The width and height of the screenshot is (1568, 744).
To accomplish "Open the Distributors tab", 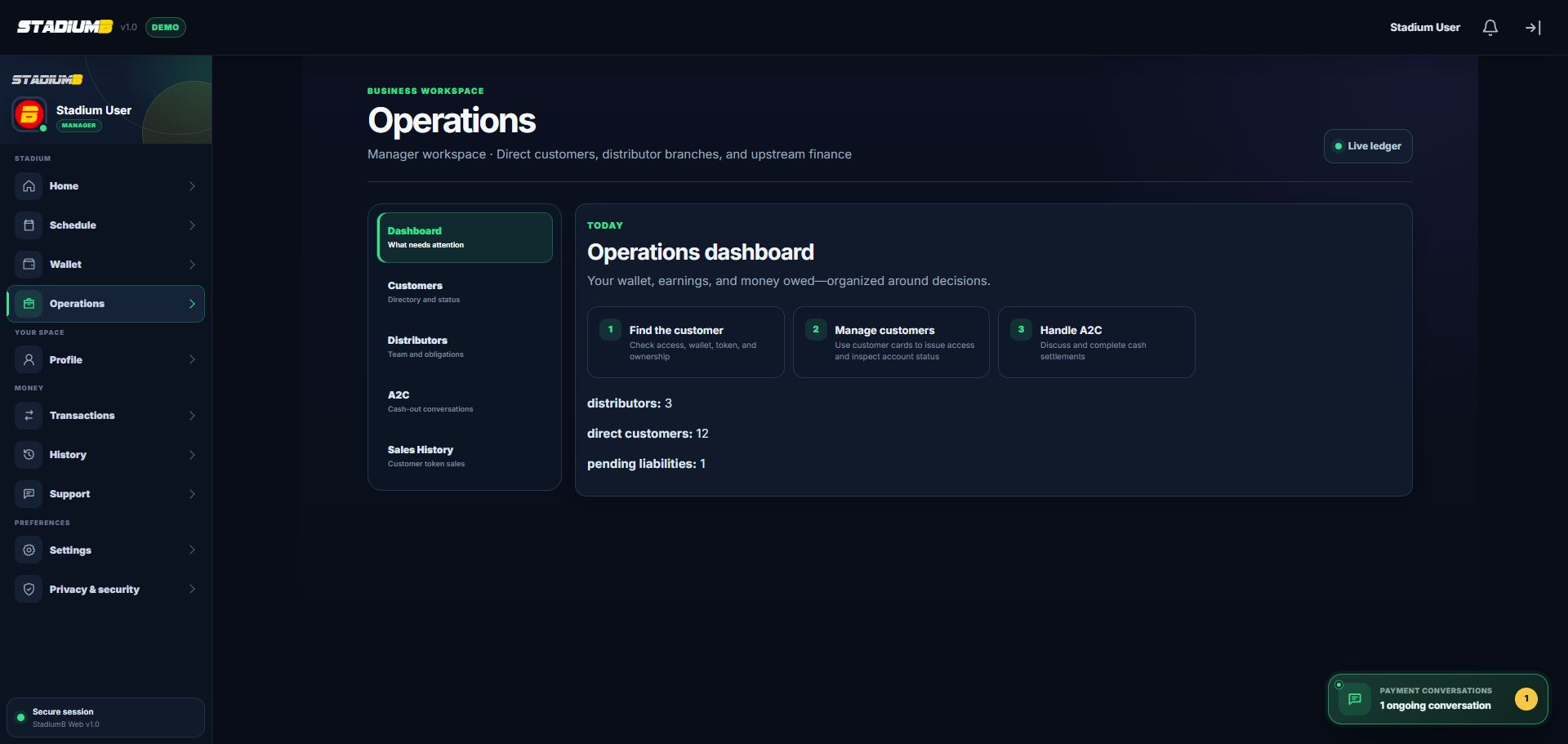I will 465,347.
